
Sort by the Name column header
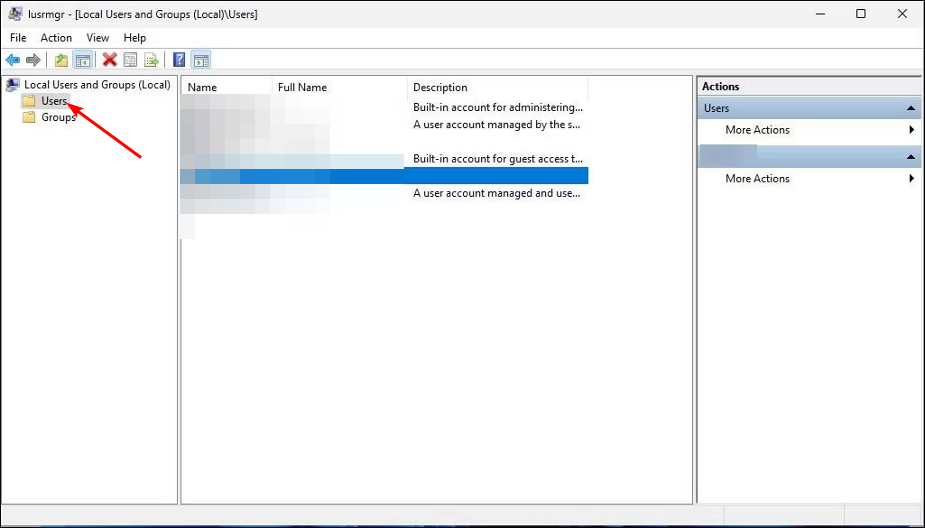(x=227, y=87)
